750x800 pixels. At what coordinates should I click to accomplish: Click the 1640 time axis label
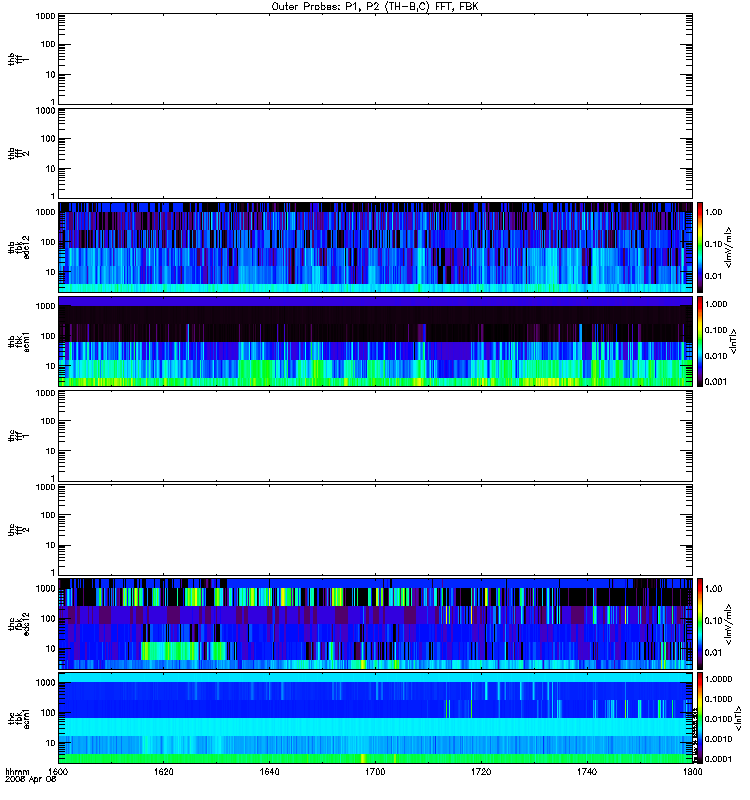click(x=269, y=772)
